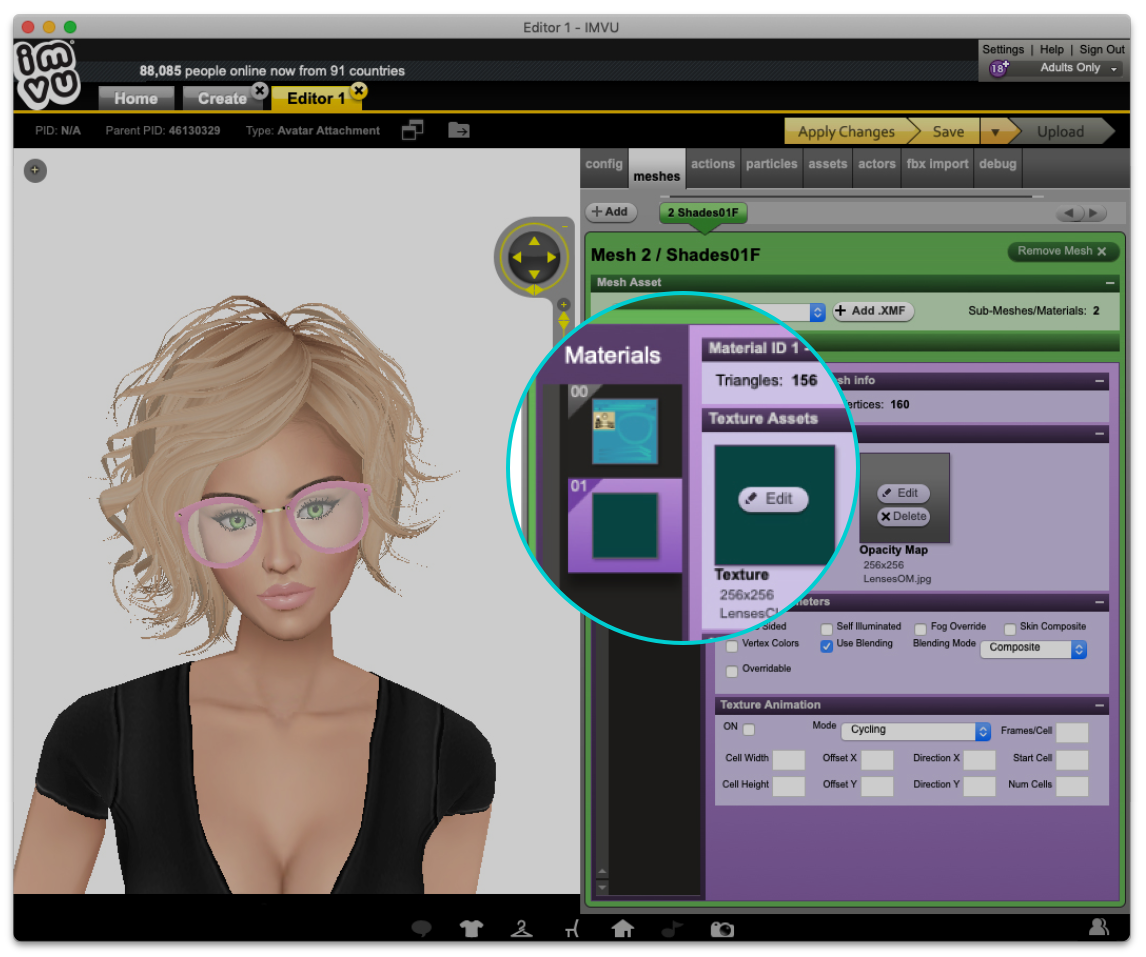Image resolution: width=1146 pixels, height=957 pixels.
Task: Select the 2 Shades01F mesh tab
Action: click(x=703, y=213)
